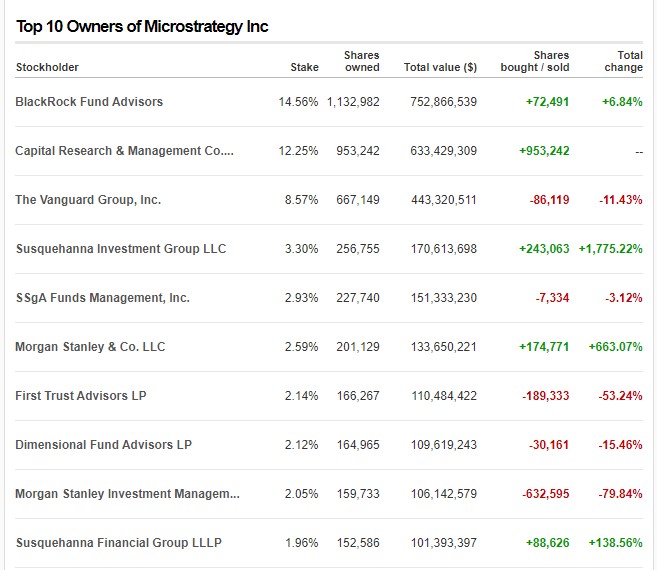Select the 2.12% stake value
The width and height of the screenshot is (657, 570).
(301, 445)
